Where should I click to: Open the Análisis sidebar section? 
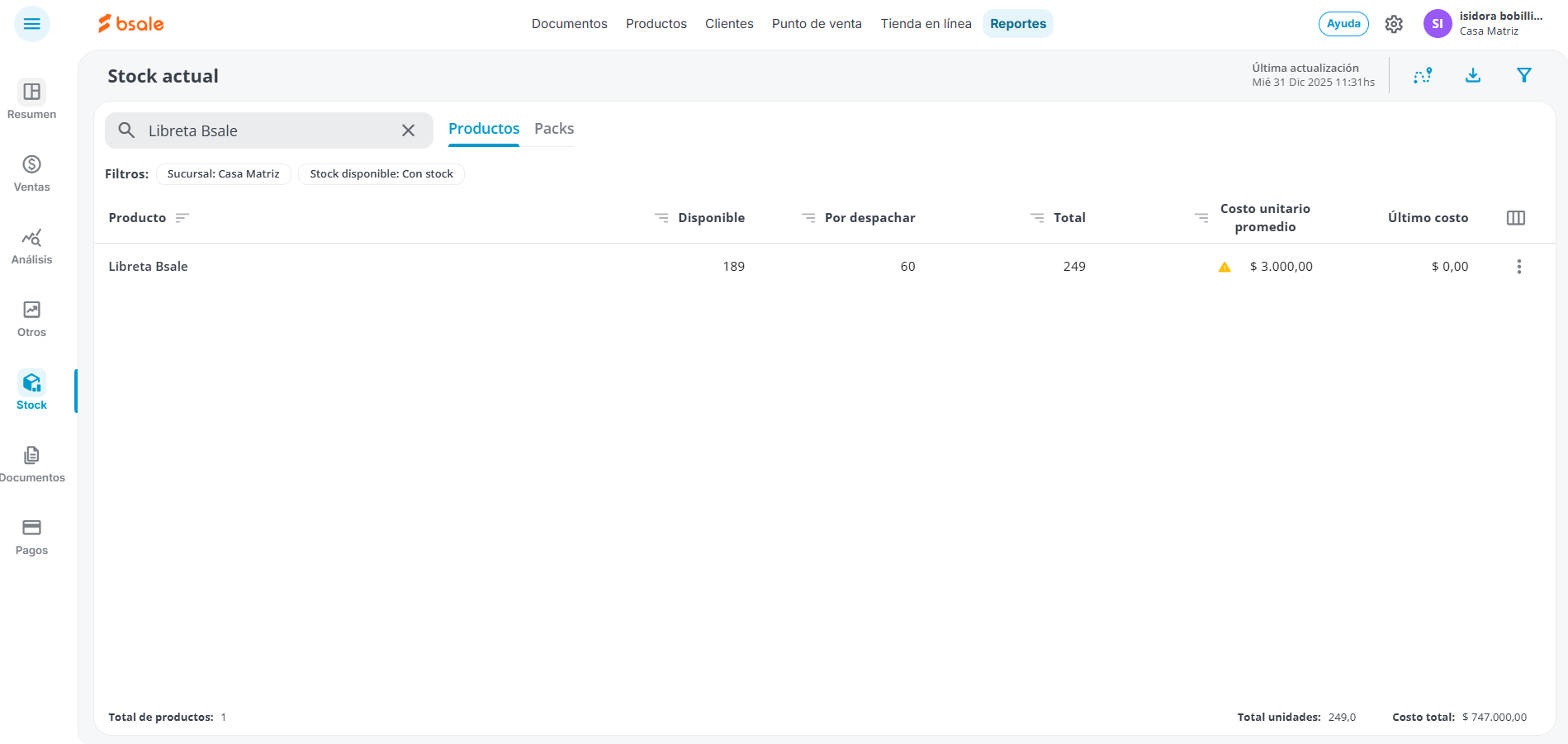click(x=32, y=245)
